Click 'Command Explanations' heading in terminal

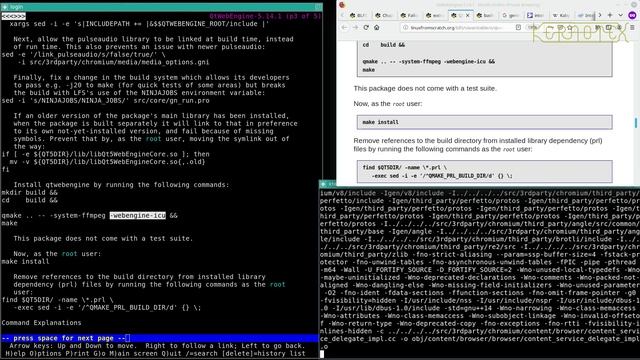(x=41, y=322)
